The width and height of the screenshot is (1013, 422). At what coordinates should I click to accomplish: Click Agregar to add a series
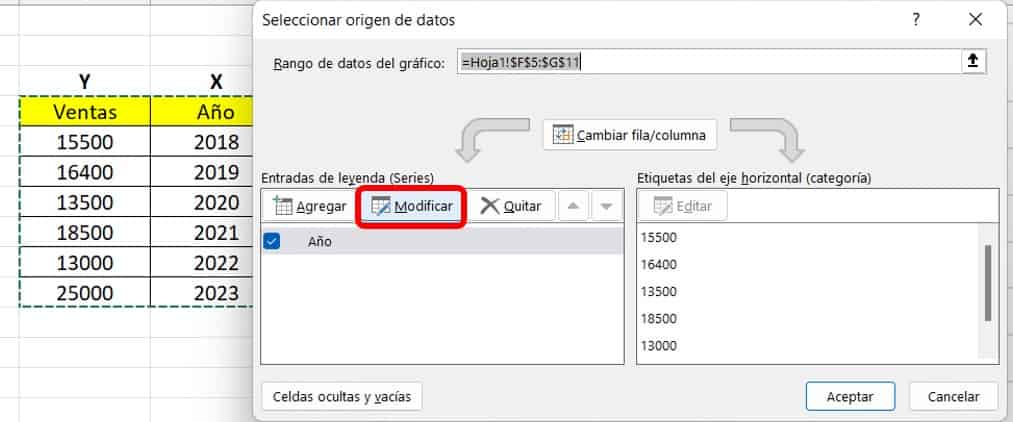click(310, 207)
